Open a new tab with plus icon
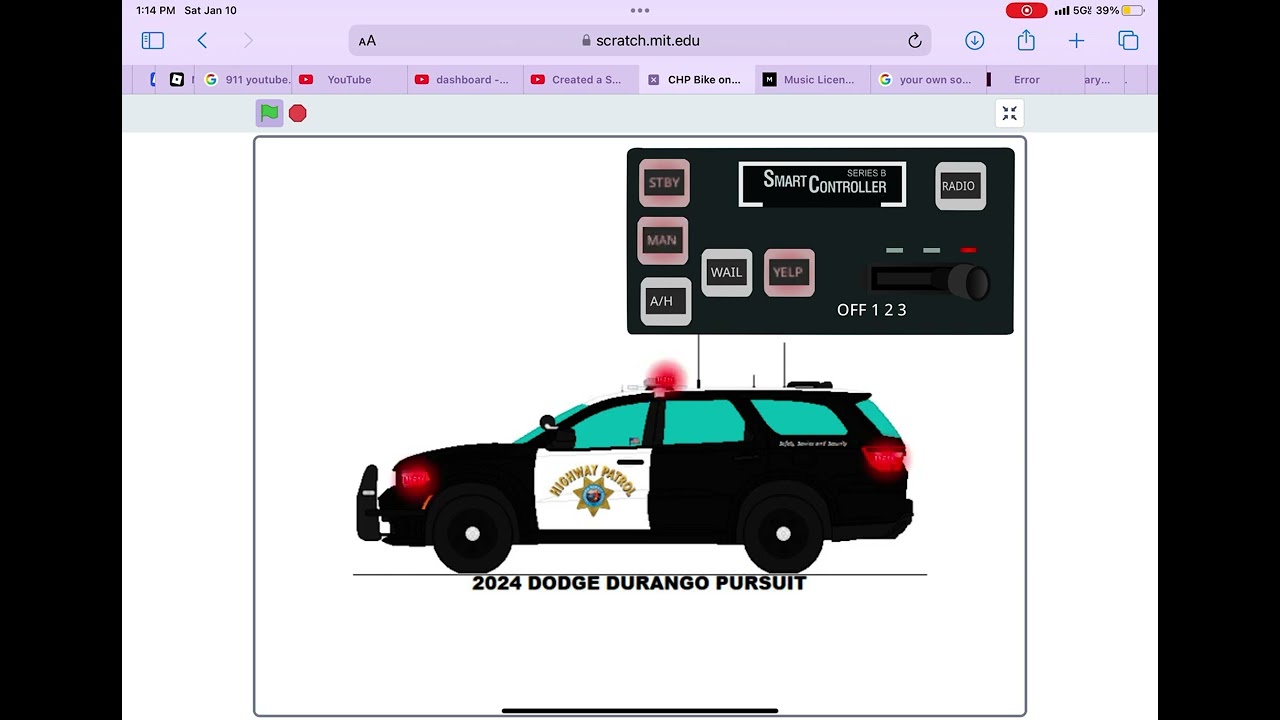Viewport: 1280px width, 720px height. pos(1076,40)
